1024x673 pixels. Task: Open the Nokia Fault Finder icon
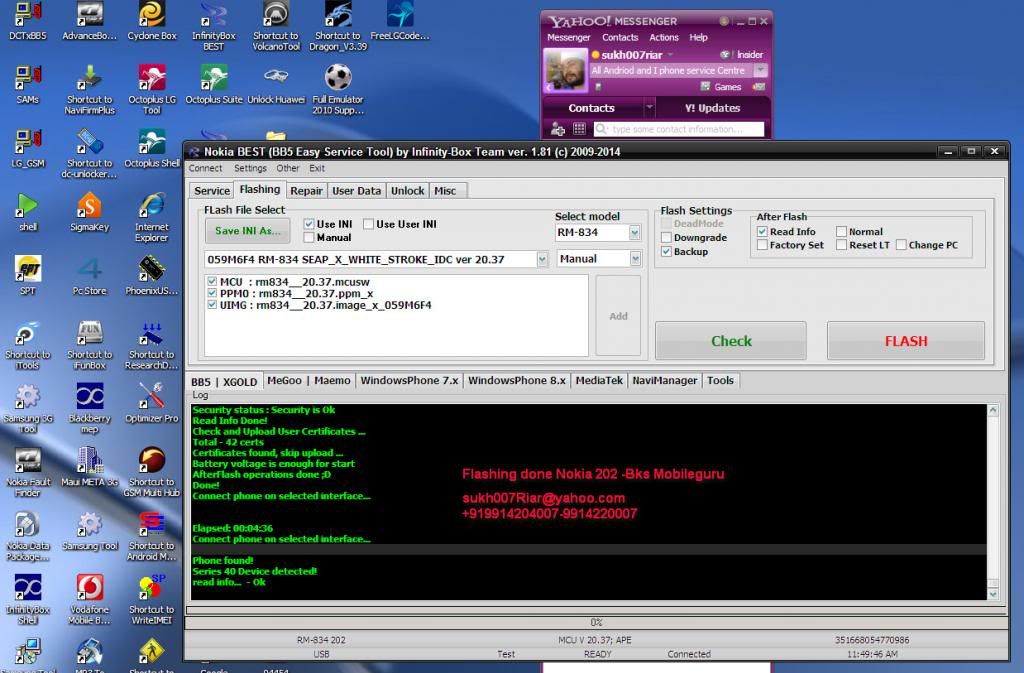27,473
